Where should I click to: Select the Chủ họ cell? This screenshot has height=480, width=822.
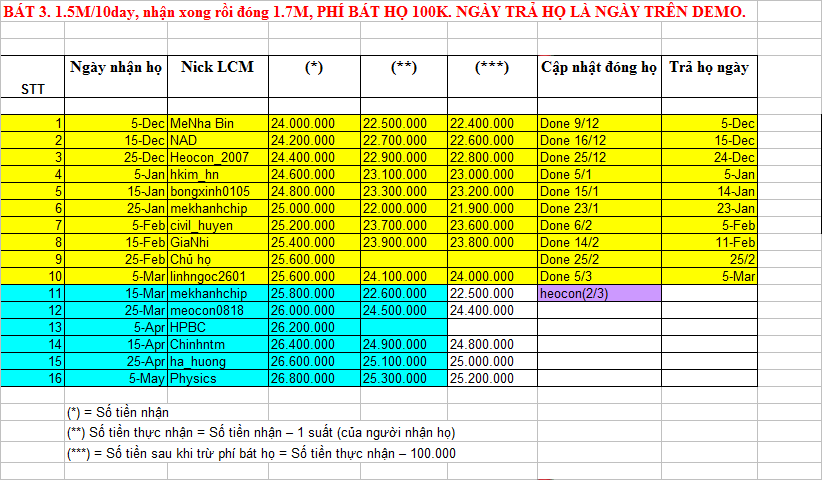point(217,260)
